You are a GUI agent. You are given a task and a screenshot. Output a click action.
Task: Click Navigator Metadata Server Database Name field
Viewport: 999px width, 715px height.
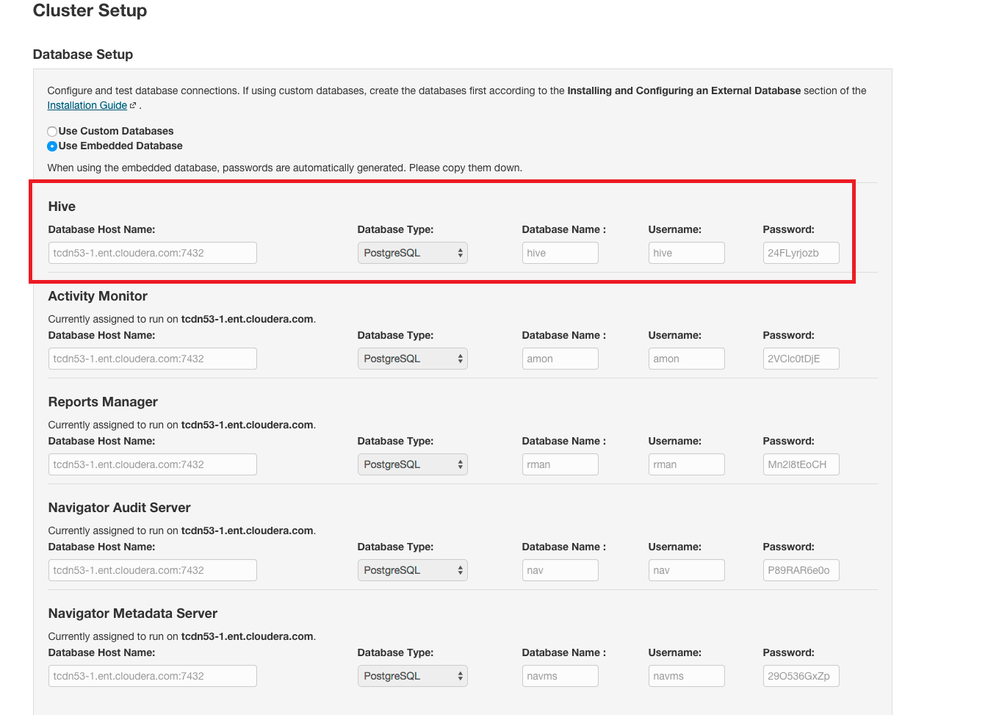coord(560,676)
